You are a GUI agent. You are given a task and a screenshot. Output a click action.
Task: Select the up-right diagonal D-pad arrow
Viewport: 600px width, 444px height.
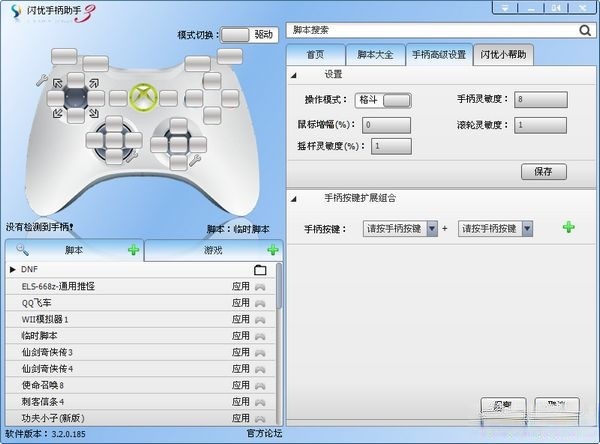point(94,83)
